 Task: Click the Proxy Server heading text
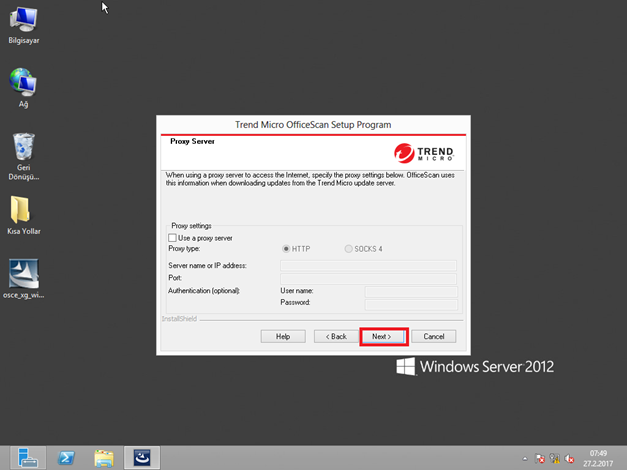click(192, 141)
